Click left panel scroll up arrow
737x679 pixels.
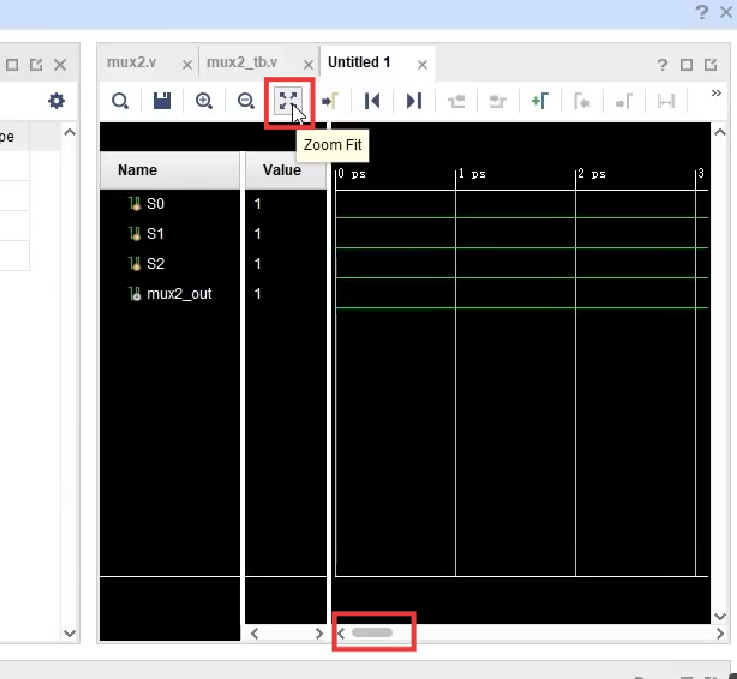(x=70, y=132)
